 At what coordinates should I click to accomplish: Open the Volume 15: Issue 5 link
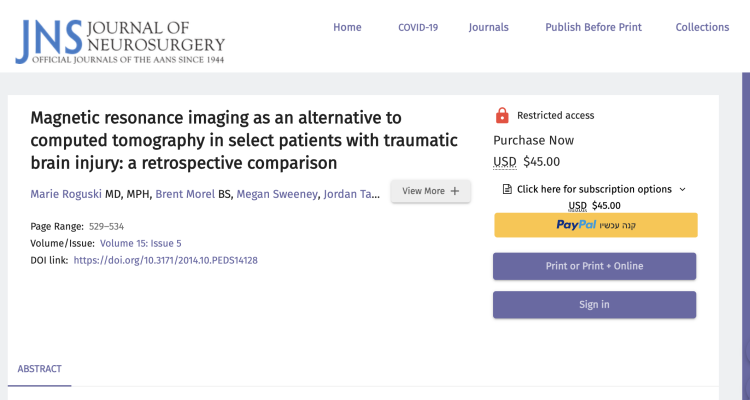coord(140,243)
